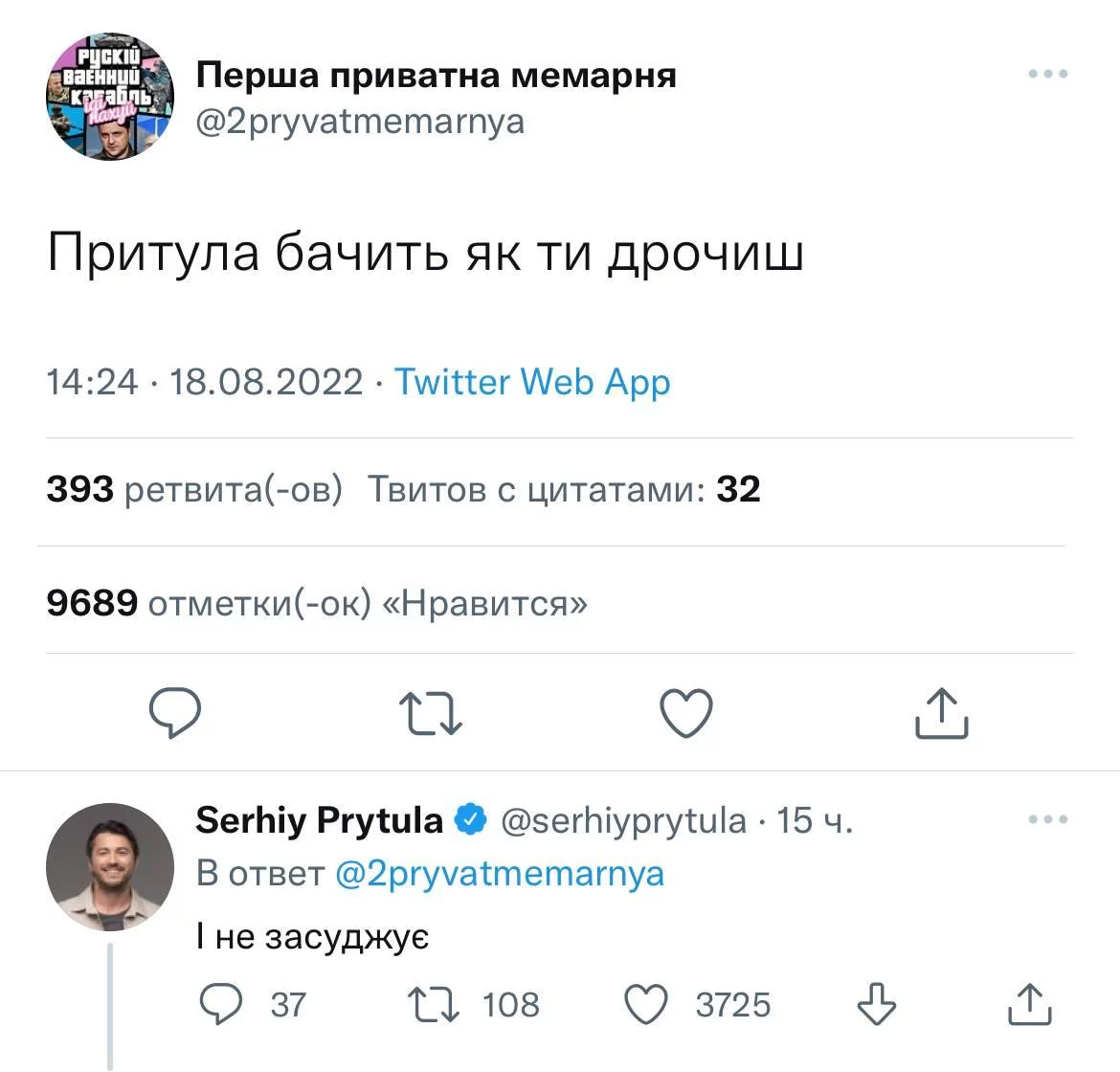View the 9689 likes list

[x=317, y=604]
